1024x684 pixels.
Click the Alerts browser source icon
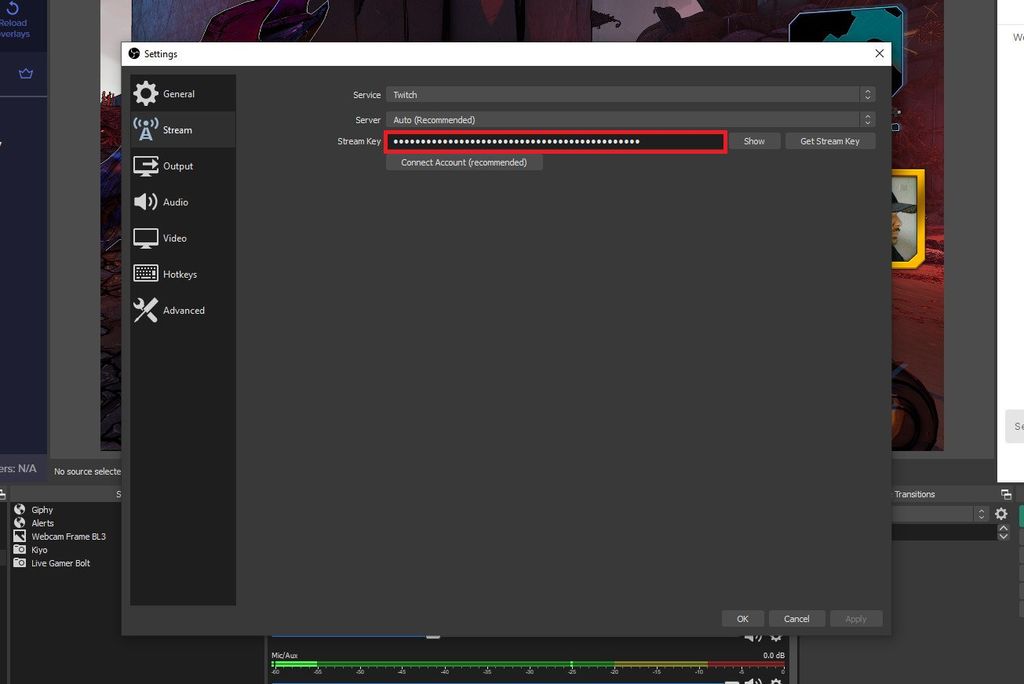[x=20, y=522]
